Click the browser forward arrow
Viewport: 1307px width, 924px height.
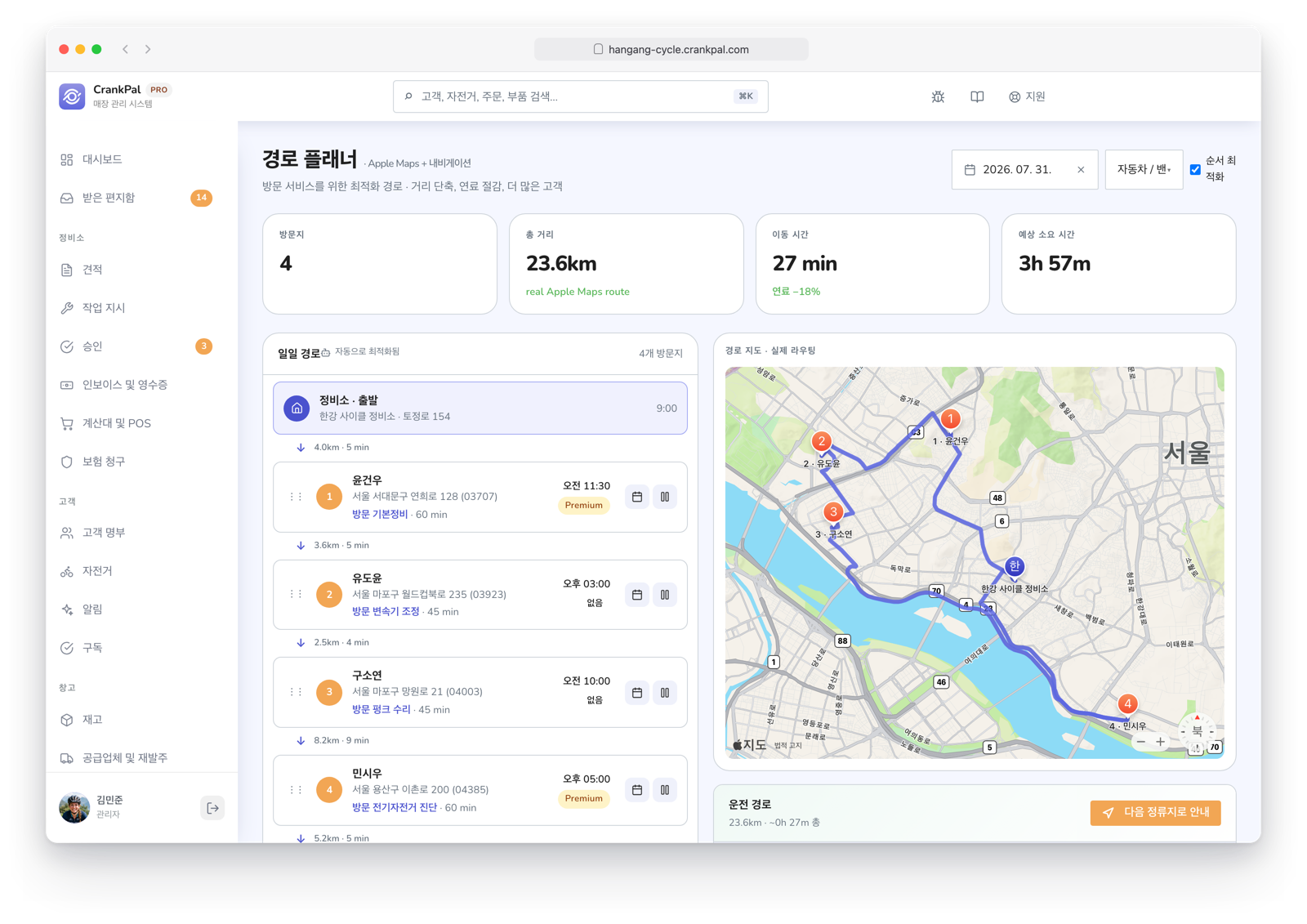click(148, 49)
